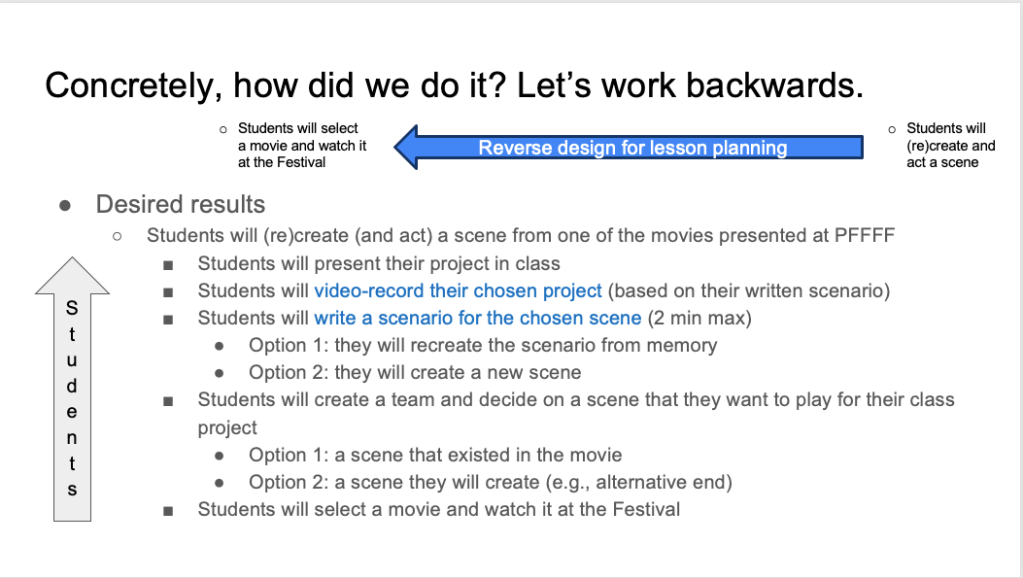
Task: Click the small-font "select a movie" note near the arrowhead
Action: click(294, 145)
